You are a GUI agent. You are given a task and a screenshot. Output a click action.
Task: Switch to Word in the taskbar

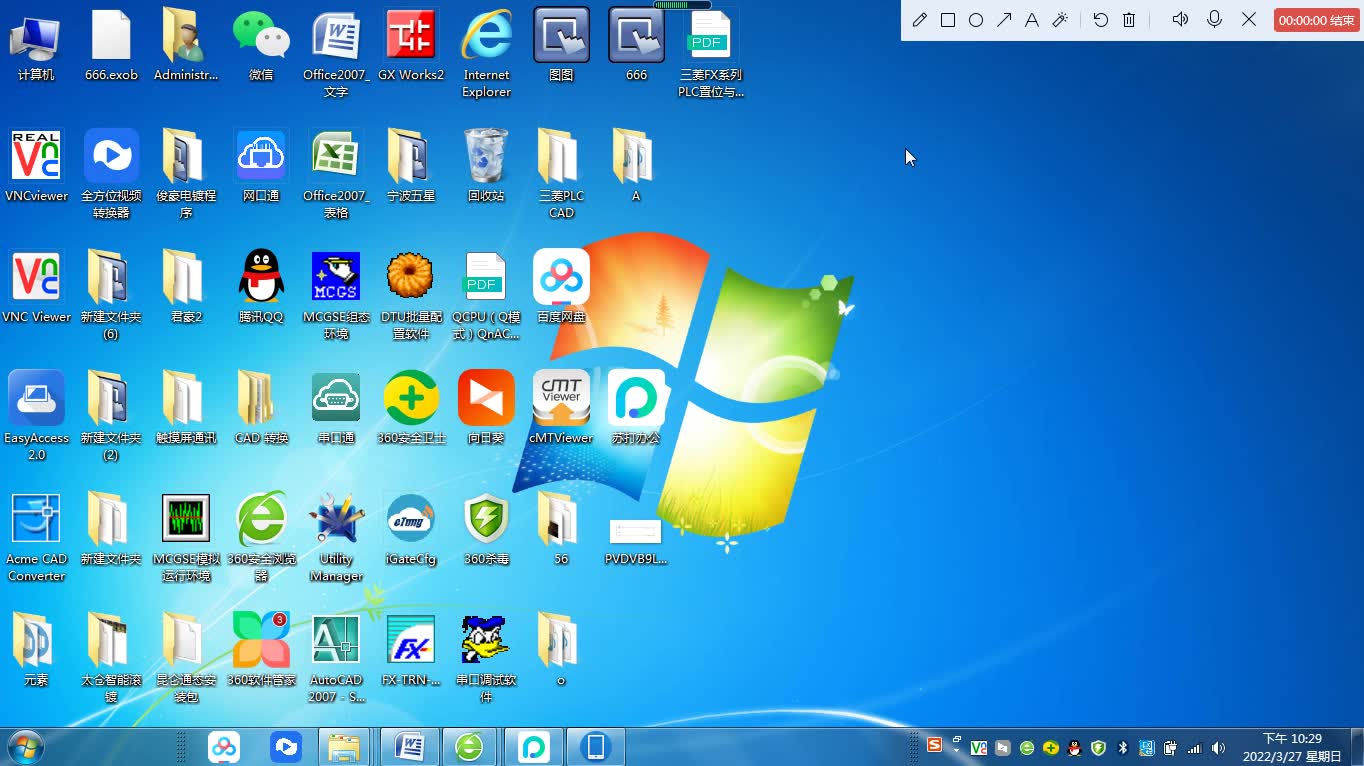pos(410,747)
